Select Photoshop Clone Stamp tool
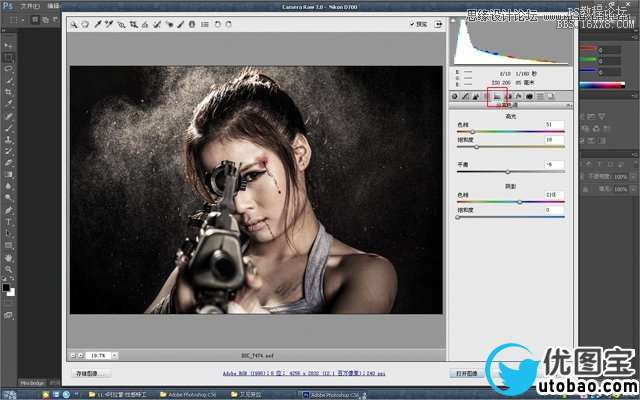The width and height of the screenshot is (640, 400). (x=9, y=139)
